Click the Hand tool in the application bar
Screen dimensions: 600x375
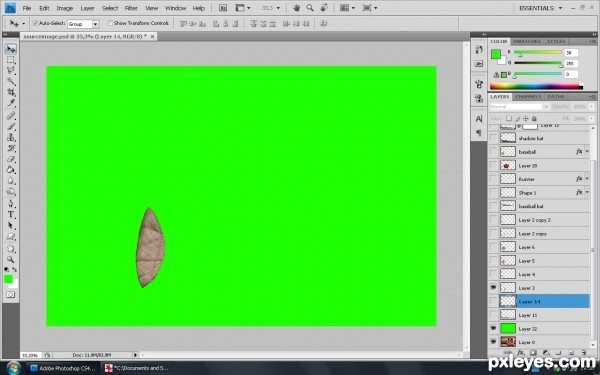pos(297,8)
